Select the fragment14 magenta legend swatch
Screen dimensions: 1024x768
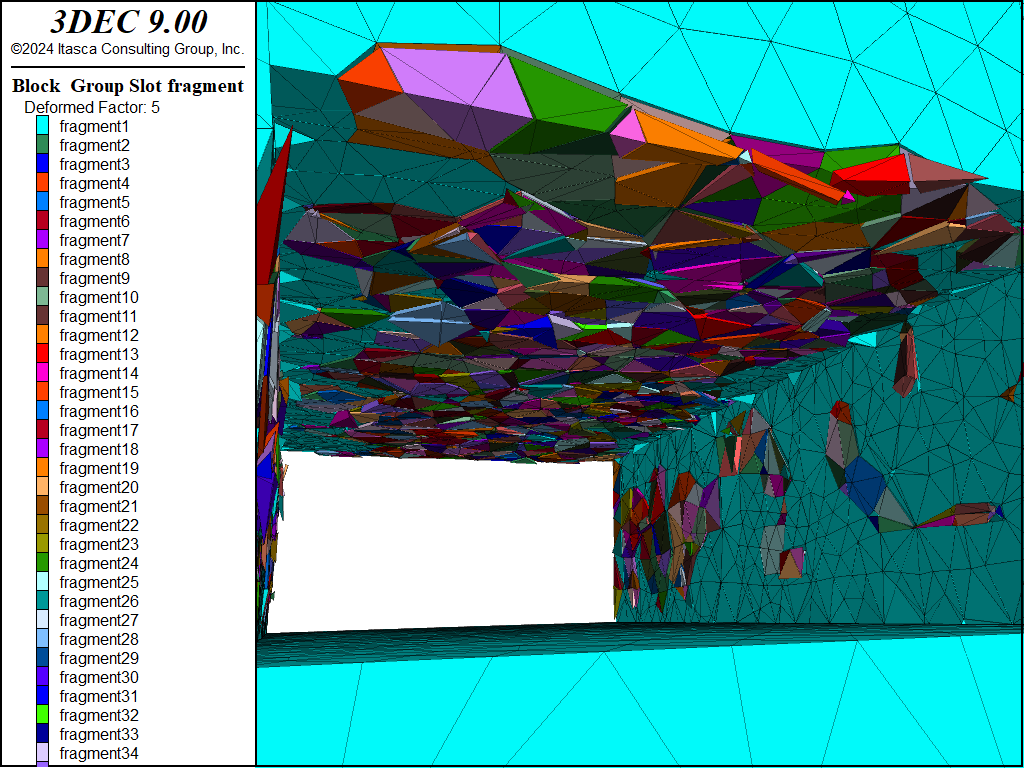pos(43,374)
